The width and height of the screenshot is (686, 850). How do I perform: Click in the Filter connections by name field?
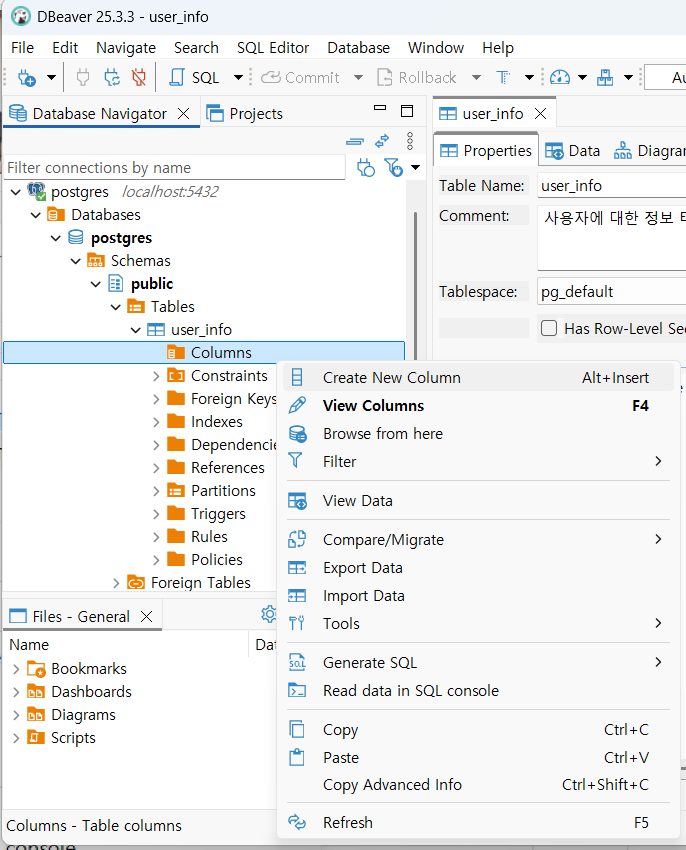[x=175, y=168]
